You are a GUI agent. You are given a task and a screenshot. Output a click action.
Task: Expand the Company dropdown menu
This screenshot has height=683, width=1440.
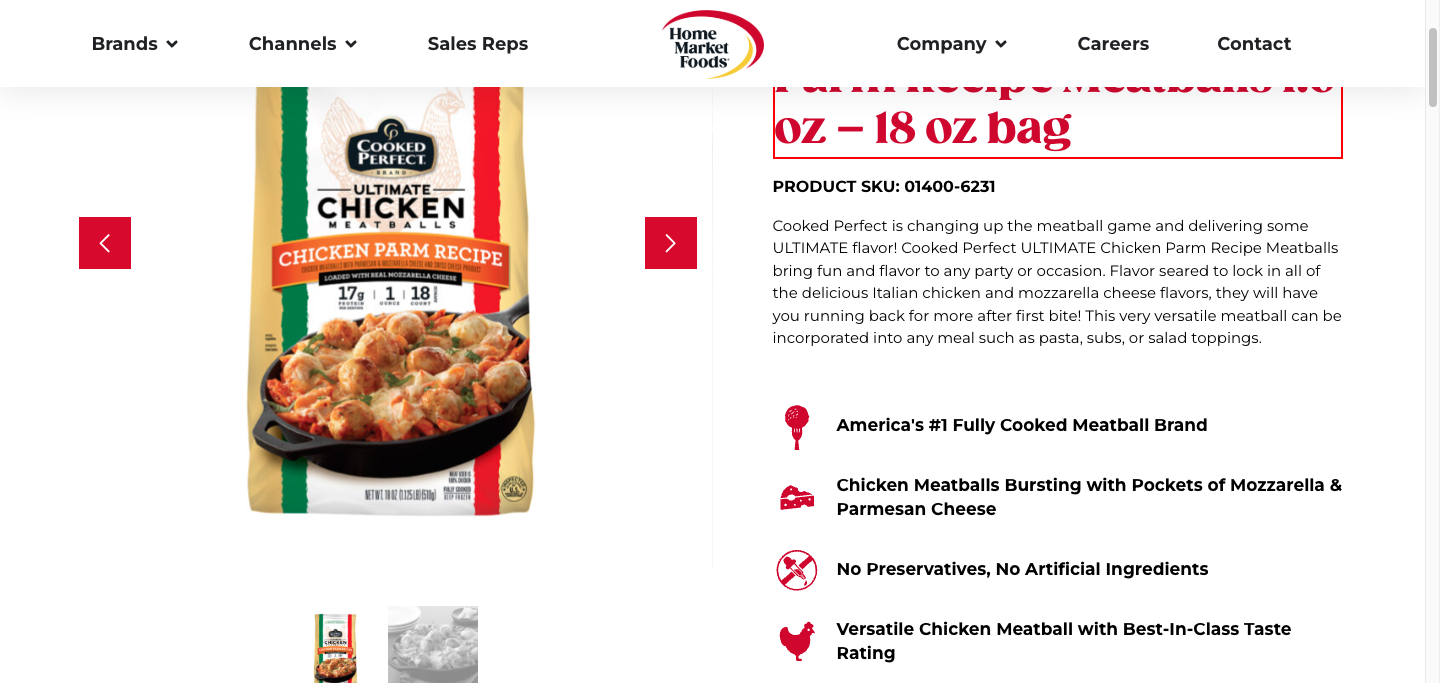[x=952, y=44]
